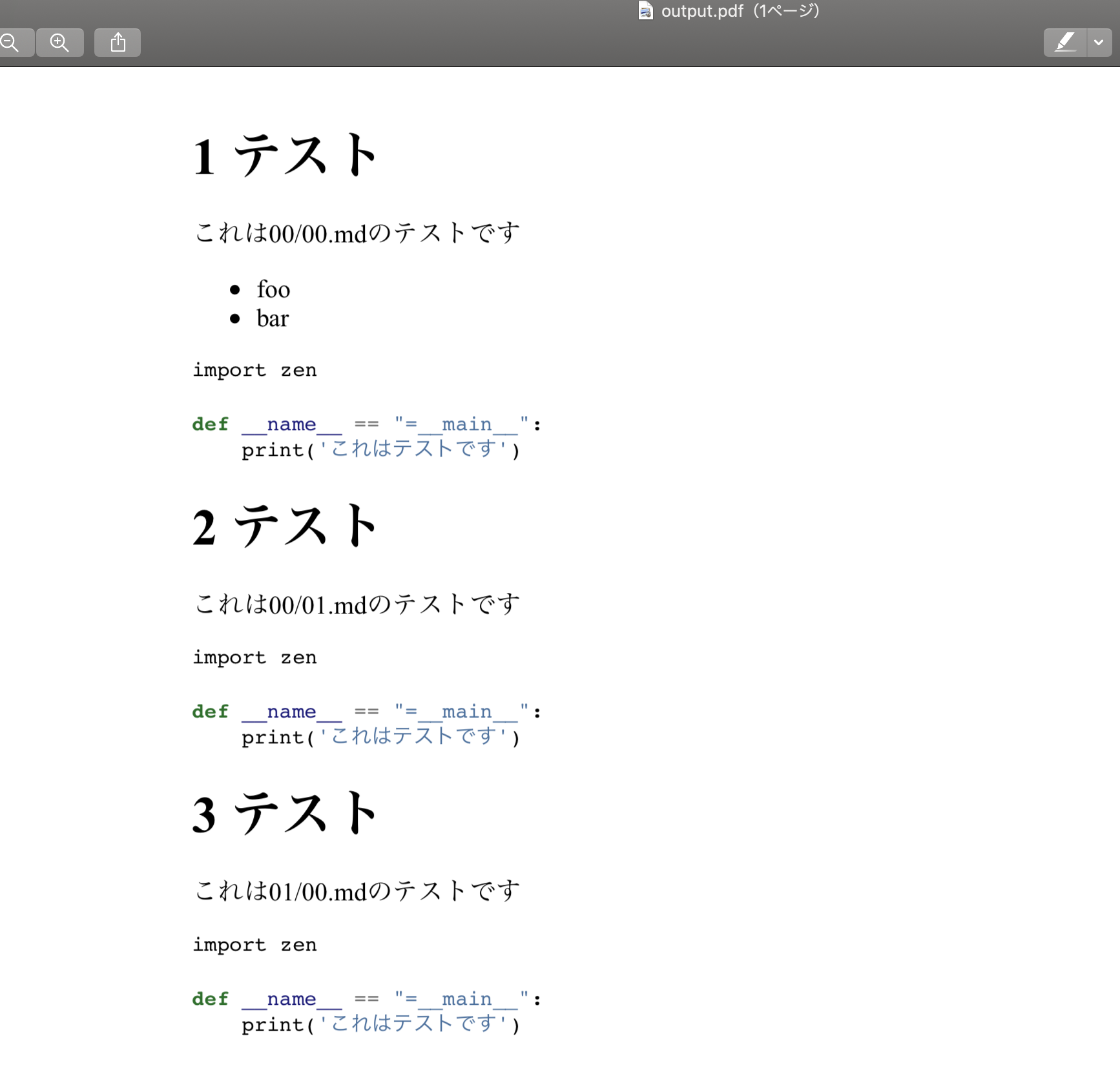
Task: Click the heading "1 テスト"
Action: click(284, 156)
